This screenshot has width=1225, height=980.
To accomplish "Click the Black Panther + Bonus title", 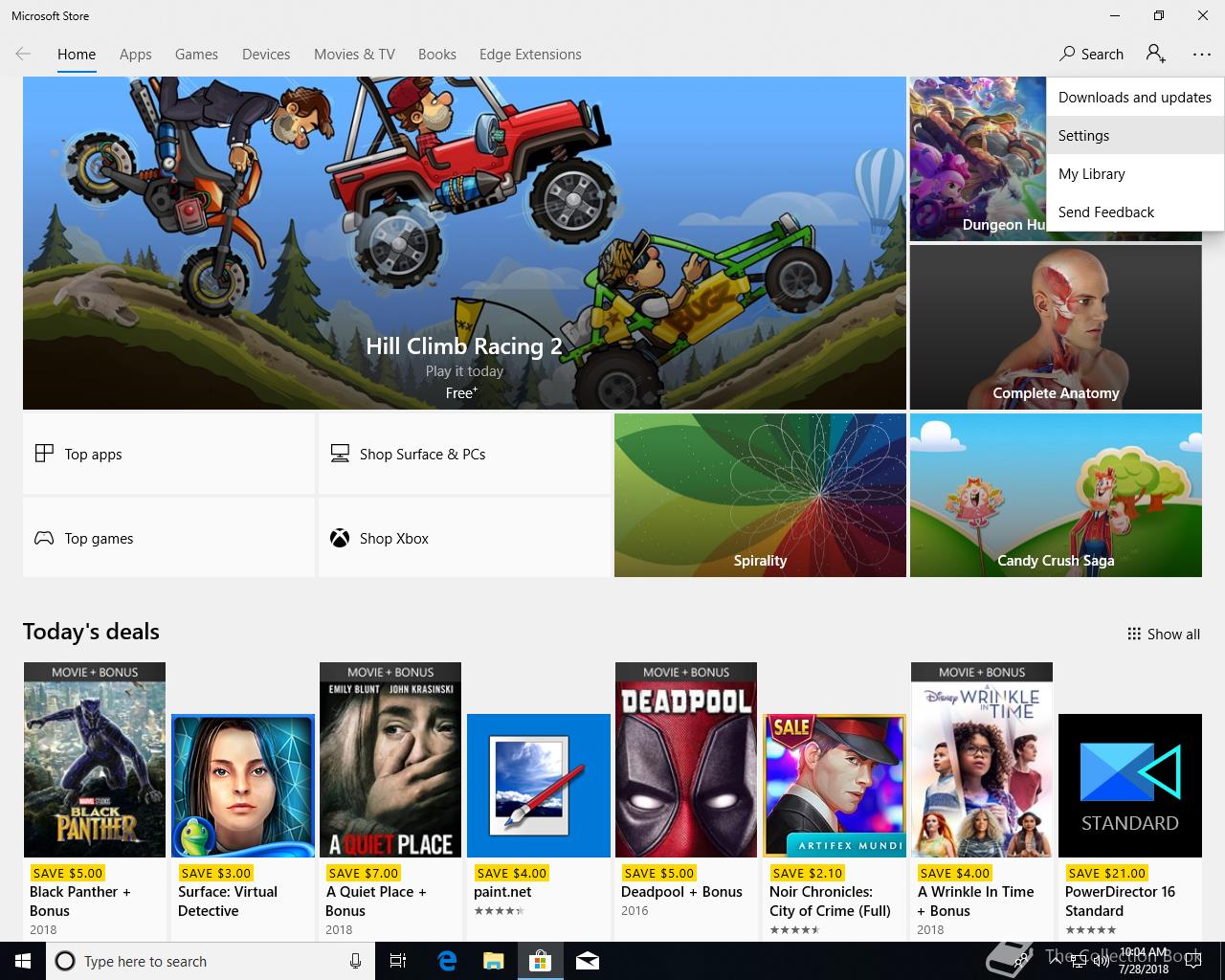I will pos(80,901).
